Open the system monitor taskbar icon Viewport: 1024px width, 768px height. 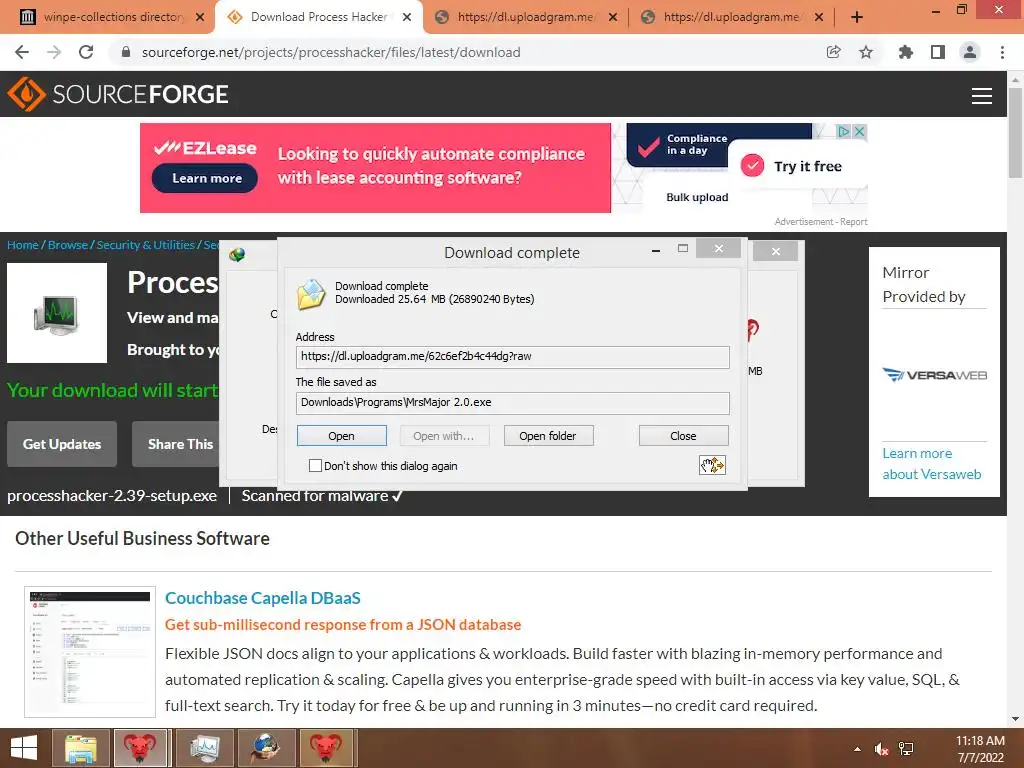(204, 748)
